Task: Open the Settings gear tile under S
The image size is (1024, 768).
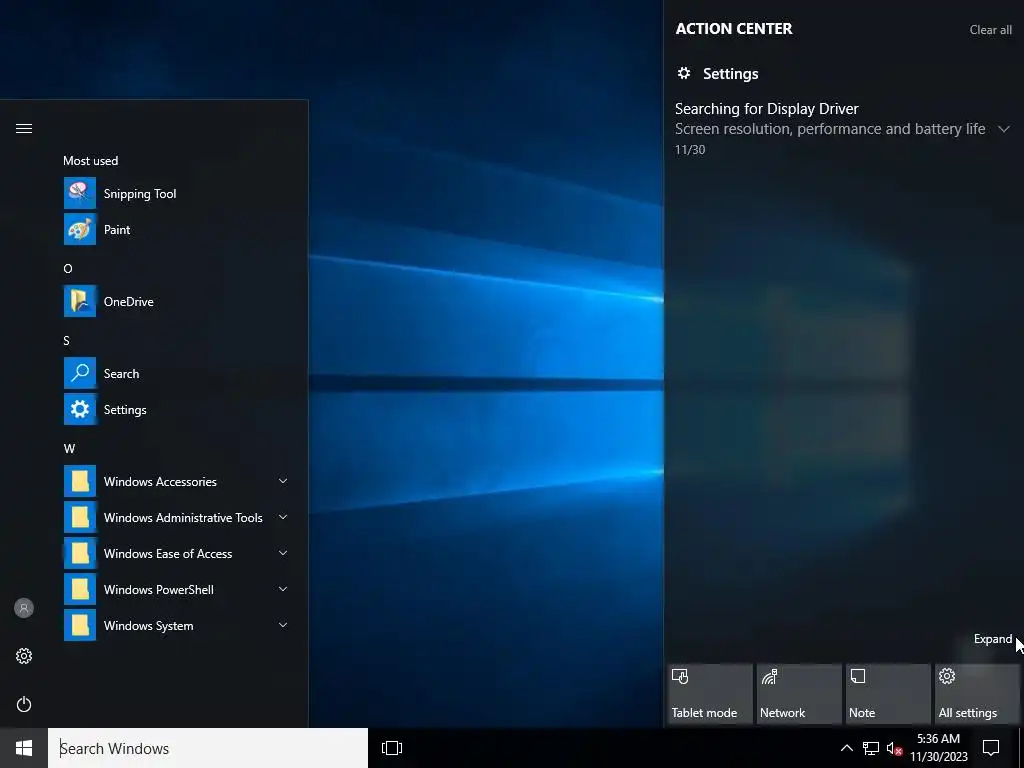Action: pyautogui.click(x=80, y=409)
